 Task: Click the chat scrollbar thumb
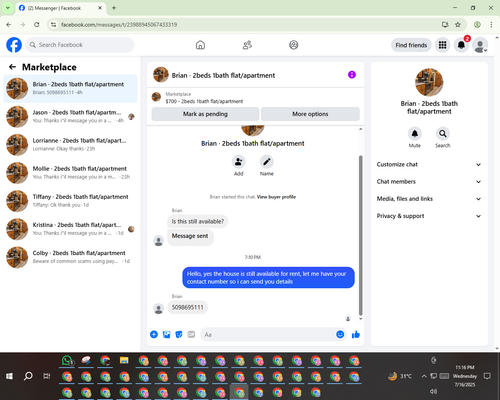click(360, 235)
